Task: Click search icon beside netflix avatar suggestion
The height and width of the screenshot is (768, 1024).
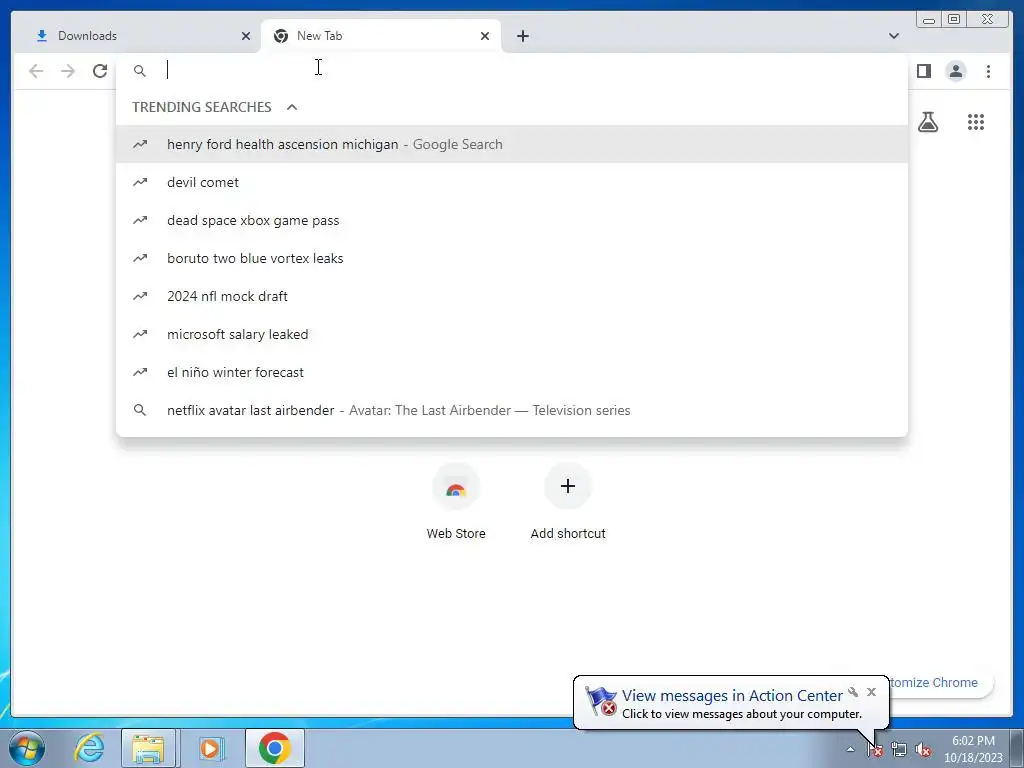Action: pyautogui.click(x=140, y=410)
